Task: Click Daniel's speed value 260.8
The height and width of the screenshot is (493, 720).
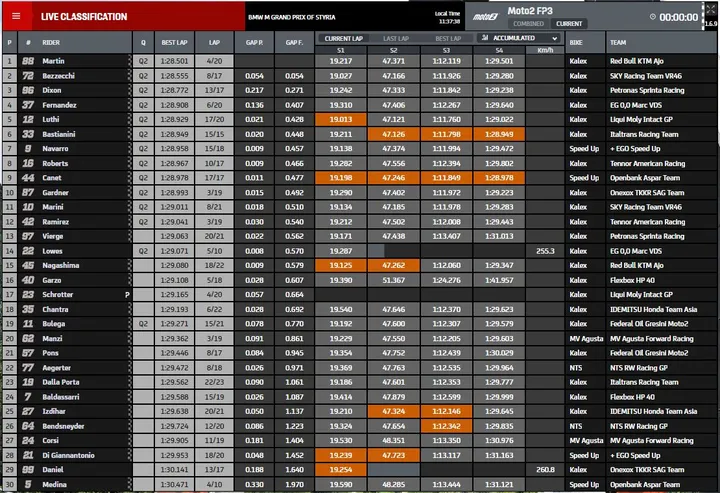Action: point(545,470)
